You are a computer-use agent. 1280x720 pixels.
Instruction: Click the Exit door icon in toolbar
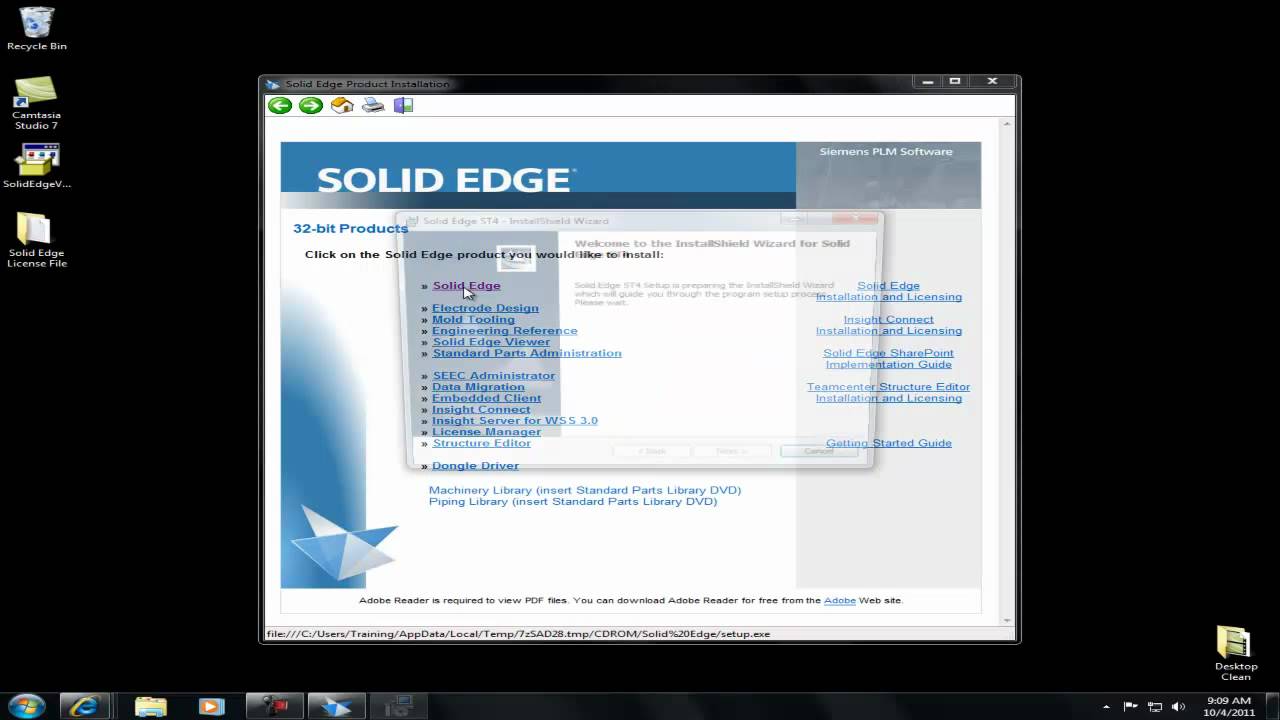403,105
